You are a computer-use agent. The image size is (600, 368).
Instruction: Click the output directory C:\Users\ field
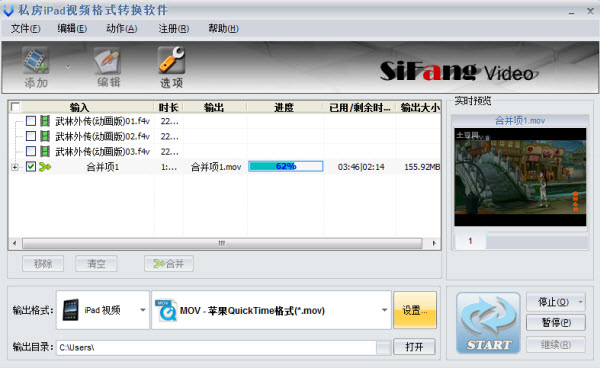click(217, 347)
